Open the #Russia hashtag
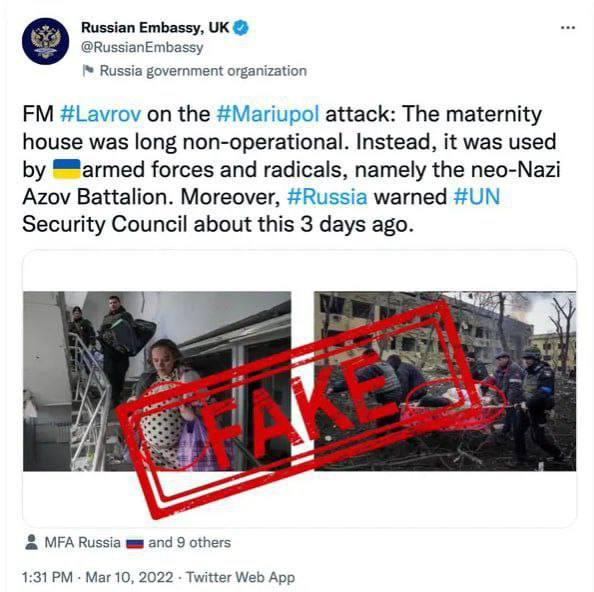594x592 pixels. 327,197
